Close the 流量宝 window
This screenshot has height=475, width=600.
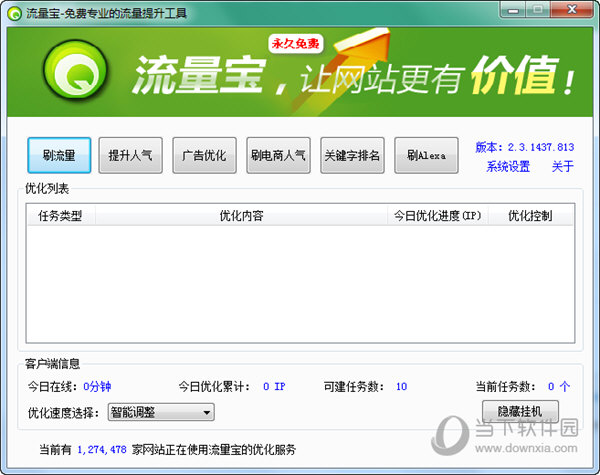[572, 10]
